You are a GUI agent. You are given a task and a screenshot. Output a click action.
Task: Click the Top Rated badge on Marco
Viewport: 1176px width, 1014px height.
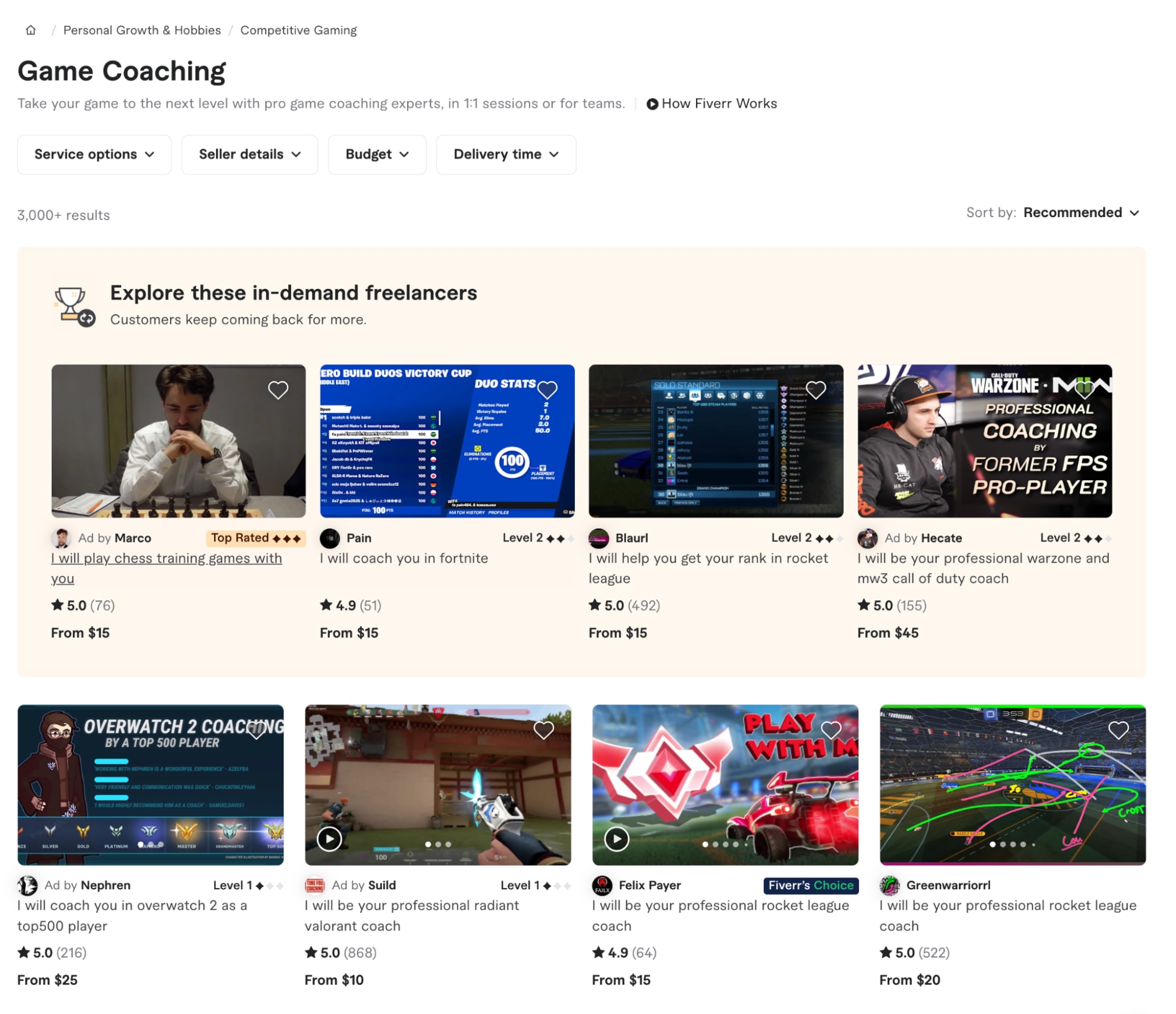pyautogui.click(x=256, y=538)
